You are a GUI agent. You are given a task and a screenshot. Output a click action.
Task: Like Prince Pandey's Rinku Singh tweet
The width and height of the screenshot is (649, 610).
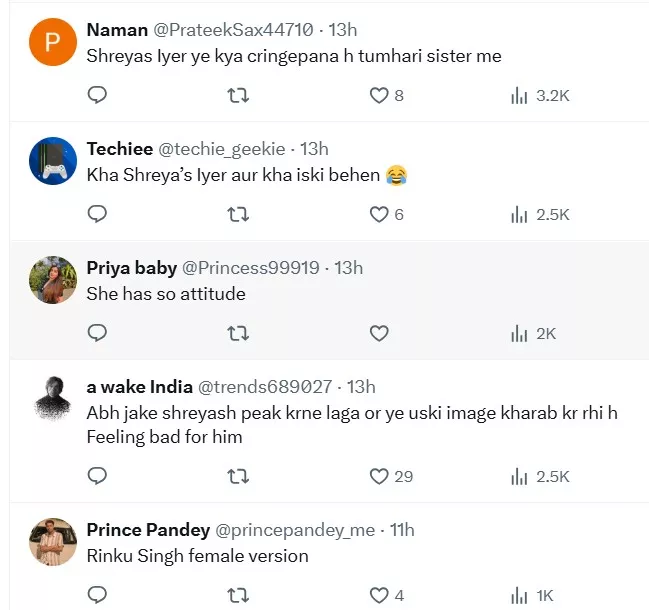coord(379,595)
